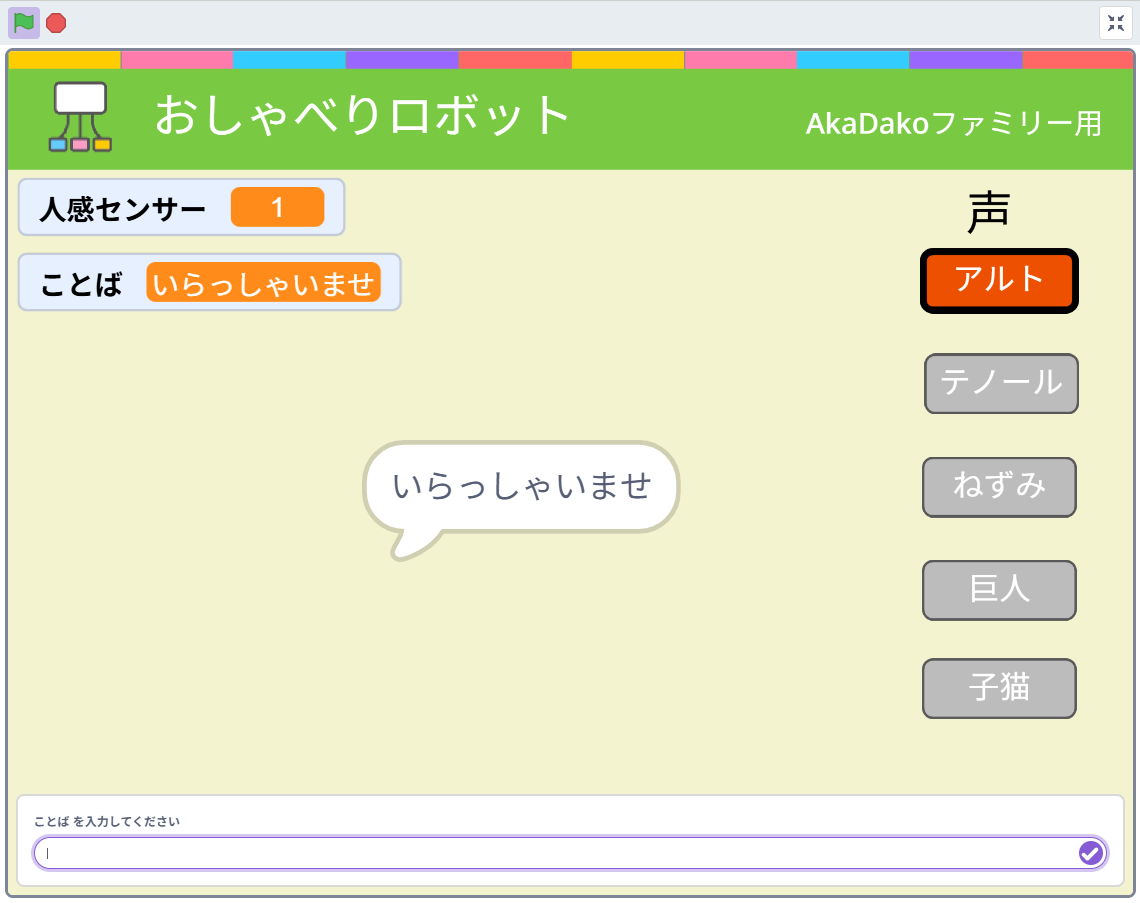Select the アルト voice option
Viewport: 1140px width, 903px height.
pos(999,281)
